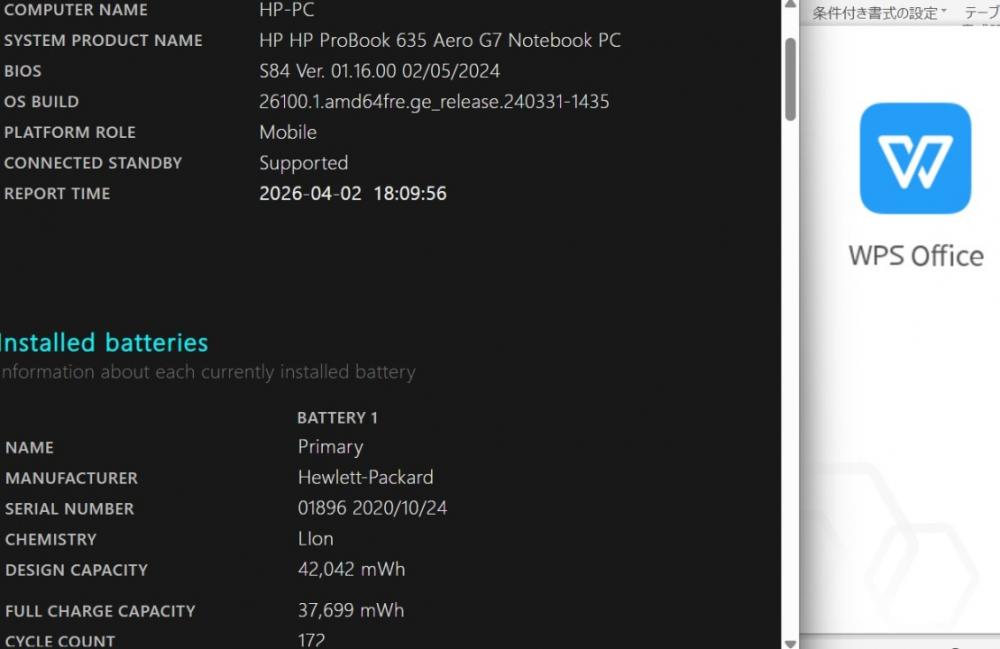Click the 'FULL CHARGE CAPACITY' label
This screenshot has width=1000, height=649.
coord(100,611)
